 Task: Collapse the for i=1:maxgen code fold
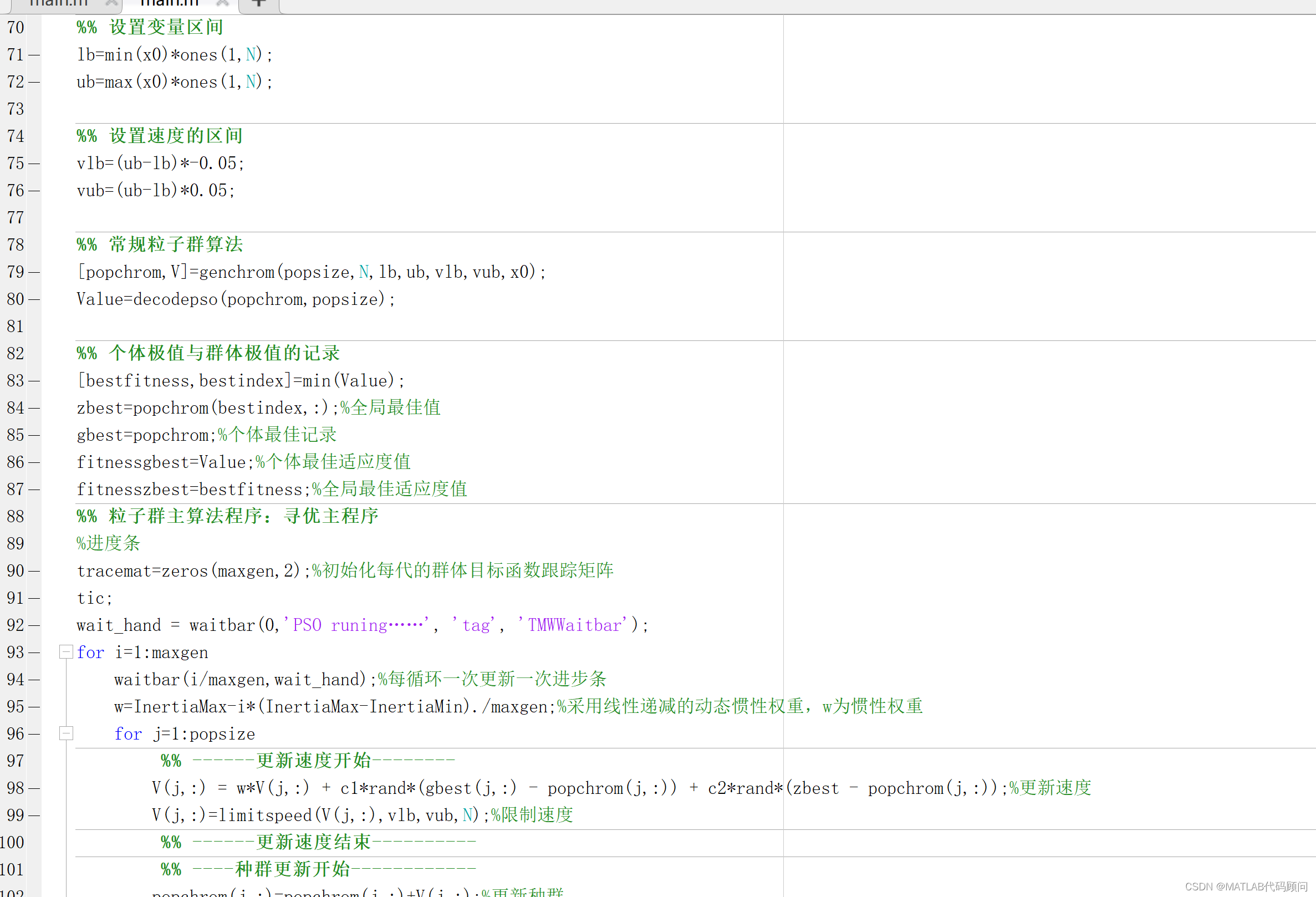[65, 652]
